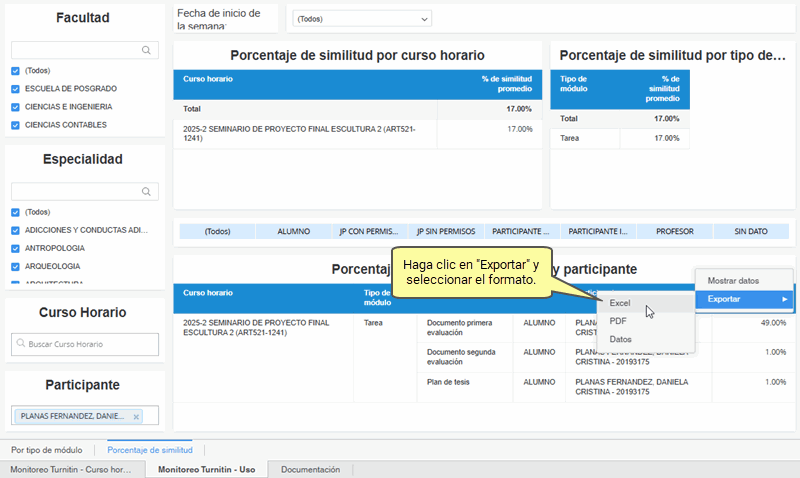
Task: Click the search icon in Facultad filter
Action: (147, 49)
